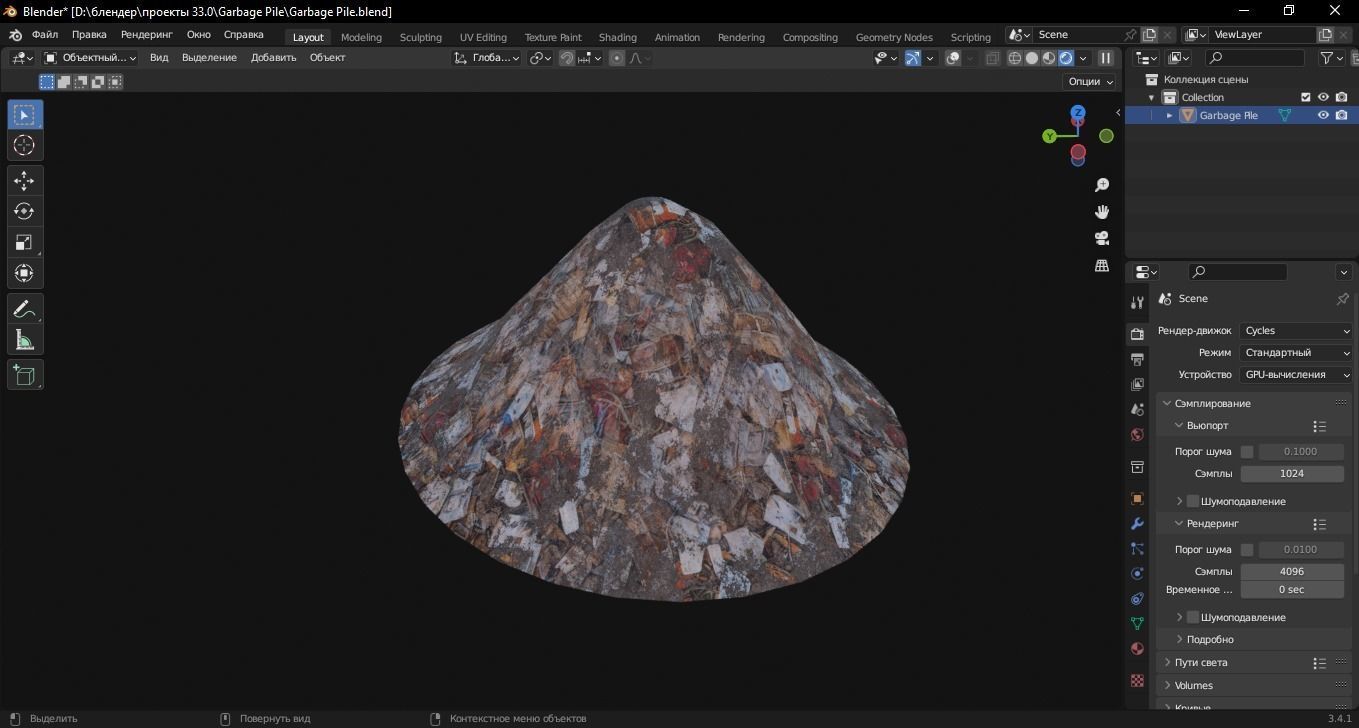The width and height of the screenshot is (1359, 728).
Task: Open the Object Data mesh tab
Action: (x=1137, y=623)
